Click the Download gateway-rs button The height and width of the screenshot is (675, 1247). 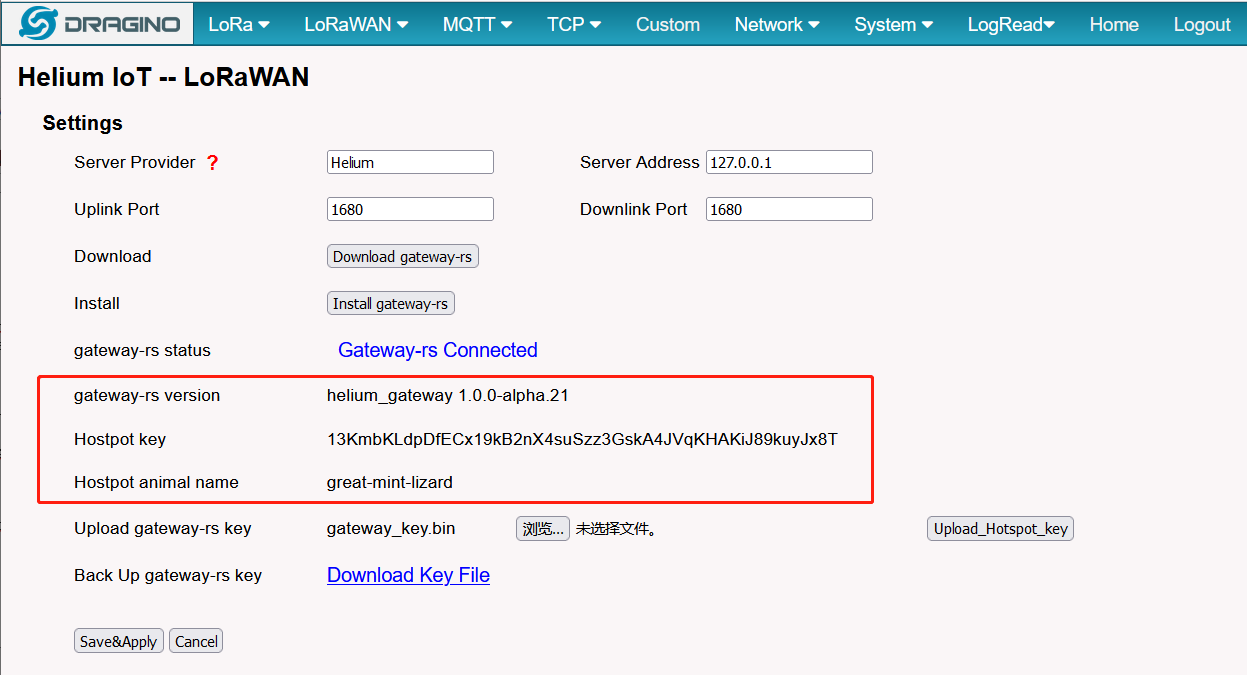tap(402, 257)
